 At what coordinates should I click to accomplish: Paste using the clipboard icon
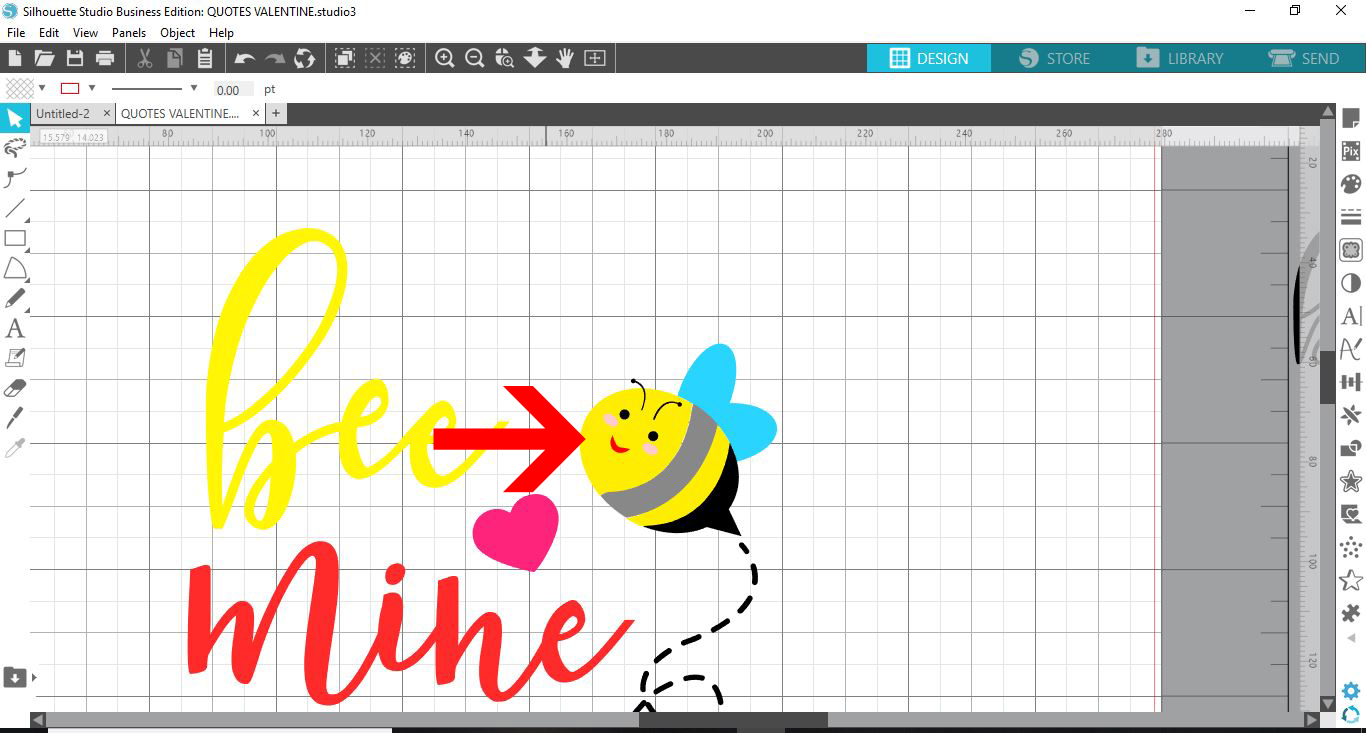pos(204,59)
